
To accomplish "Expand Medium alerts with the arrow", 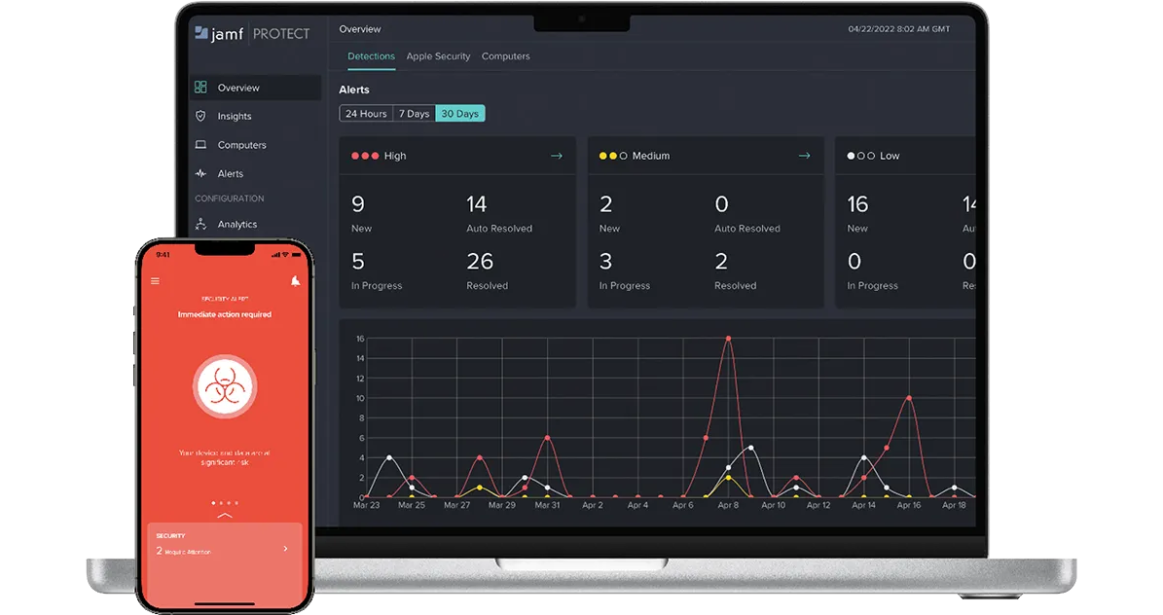I will tap(804, 156).
